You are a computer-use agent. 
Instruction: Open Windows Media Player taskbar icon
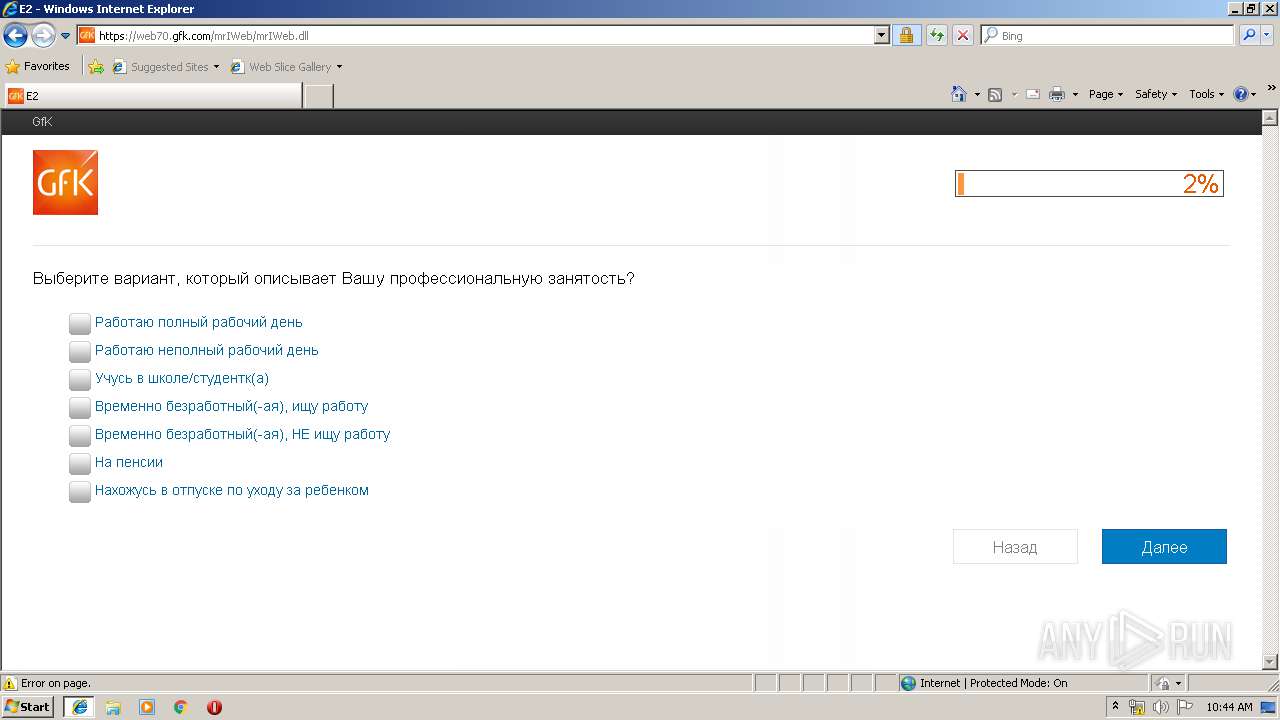click(x=147, y=707)
